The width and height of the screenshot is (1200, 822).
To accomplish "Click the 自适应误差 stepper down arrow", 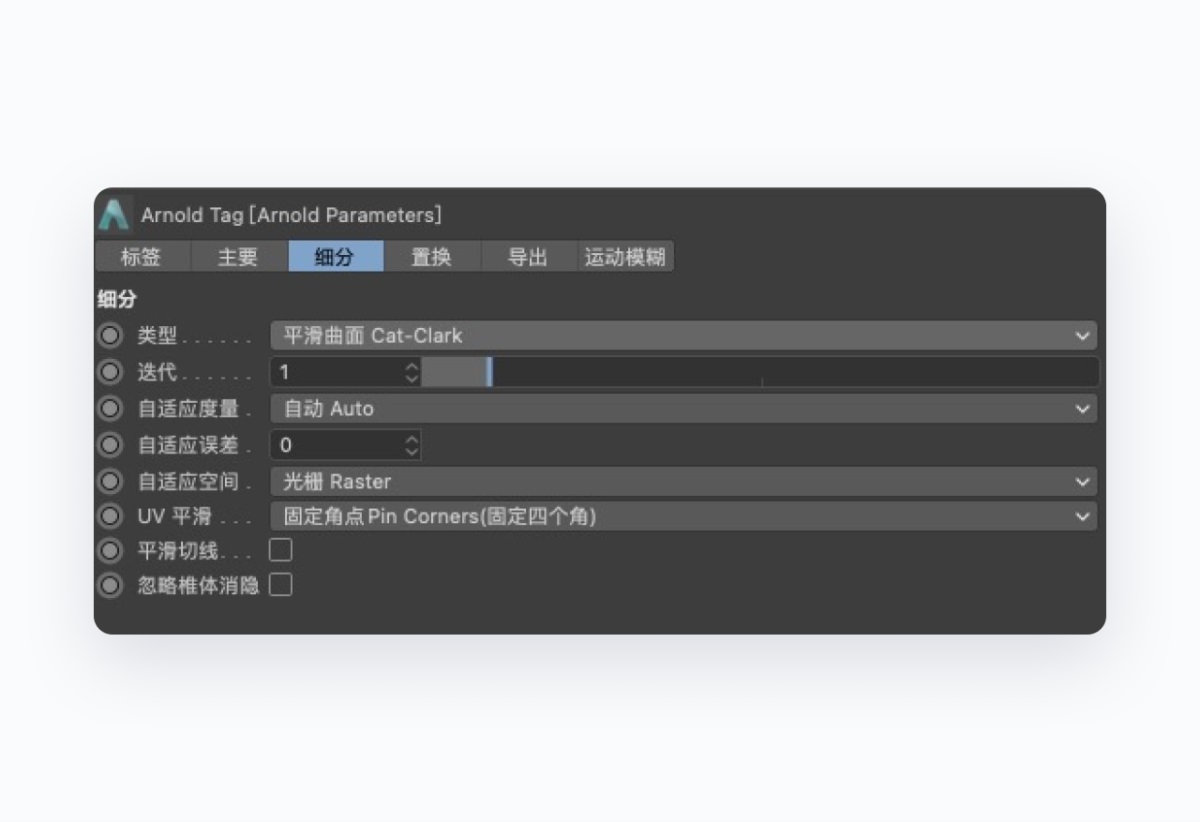I will coord(411,450).
